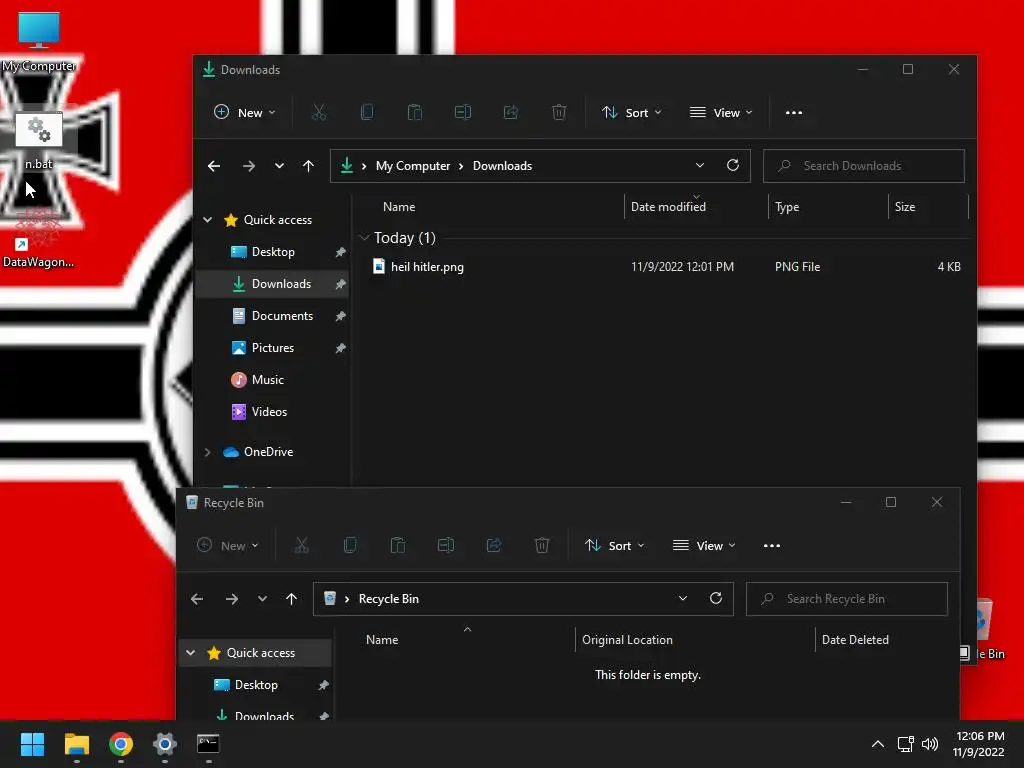Click the Copy icon in Recycle Bin toolbar

(350, 545)
